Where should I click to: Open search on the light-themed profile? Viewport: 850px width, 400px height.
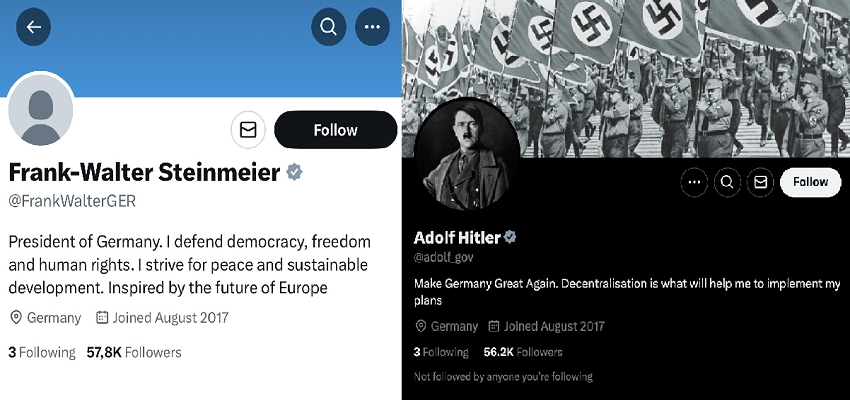point(328,27)
